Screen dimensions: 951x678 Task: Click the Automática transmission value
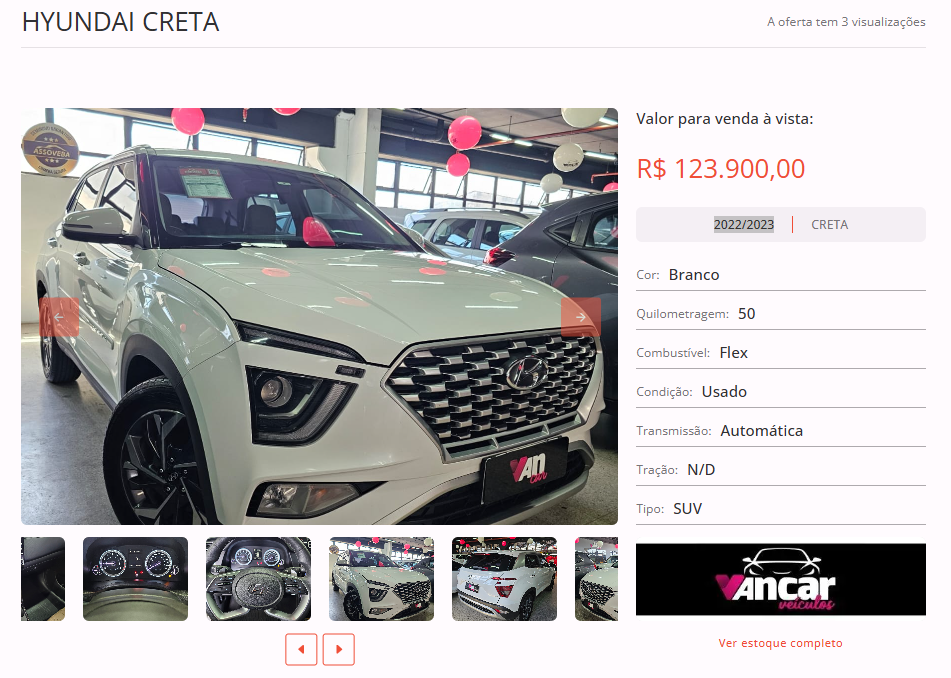click(762, 431)
